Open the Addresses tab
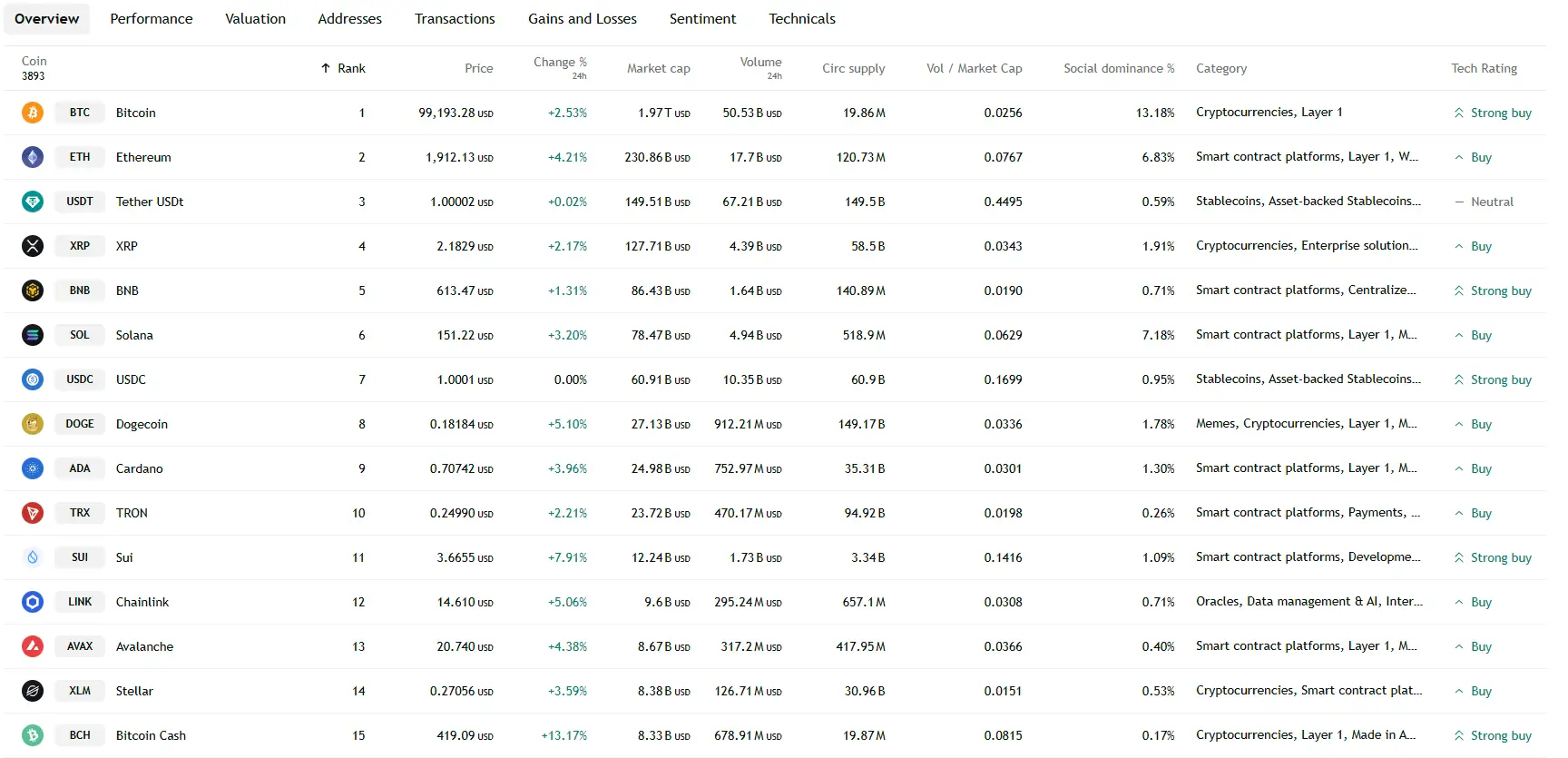This screenshot has height=758, width=1568. [x=349, y=18]
